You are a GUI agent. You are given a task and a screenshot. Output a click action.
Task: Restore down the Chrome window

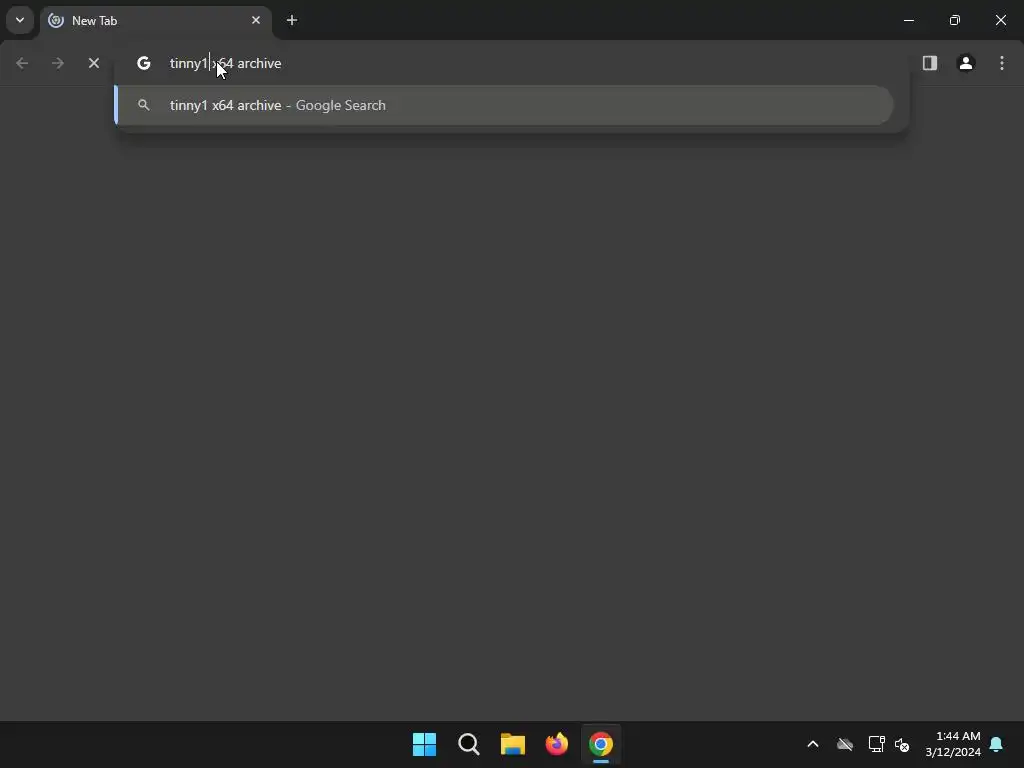[955, 20]
